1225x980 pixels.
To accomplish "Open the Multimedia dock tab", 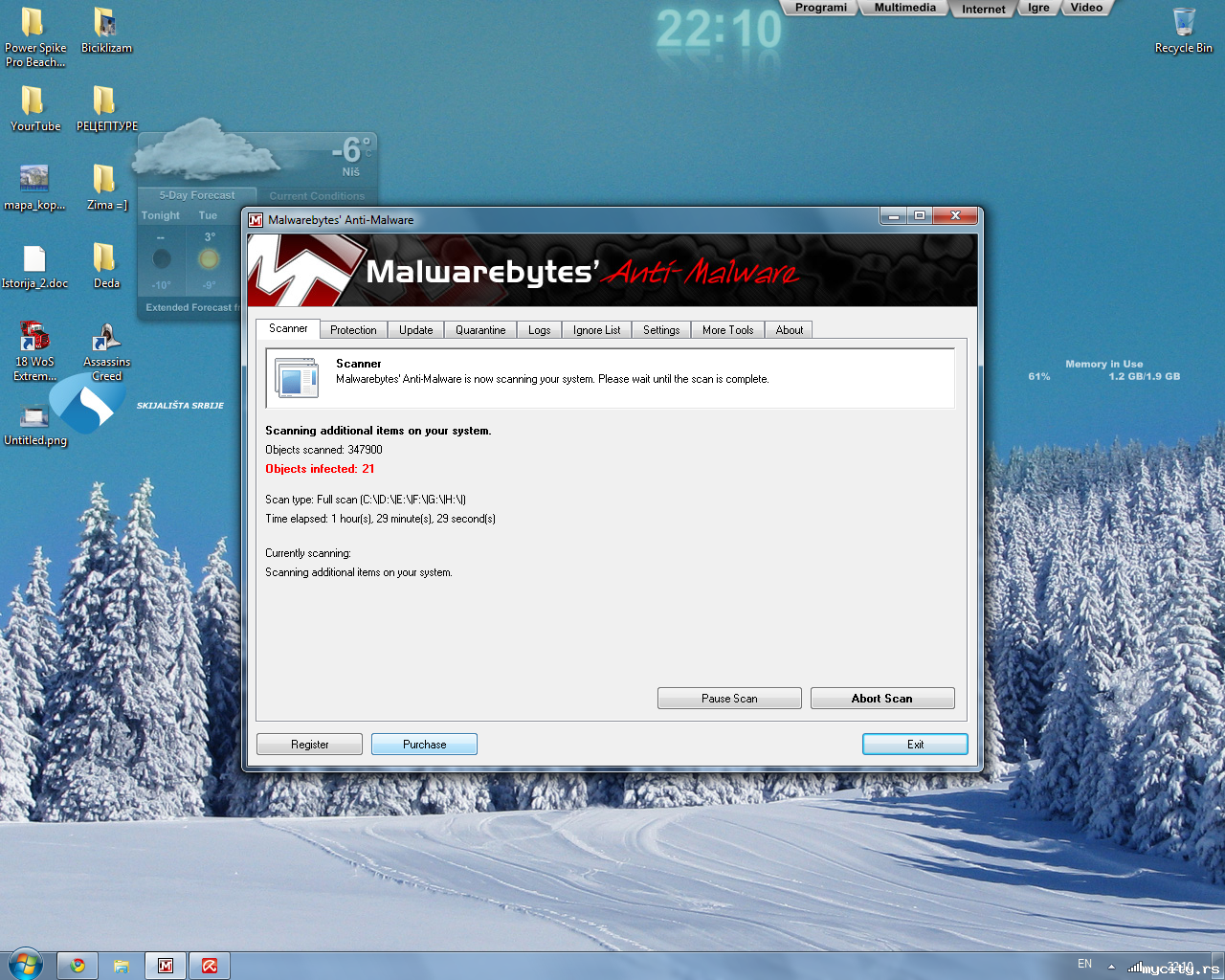I will pyautogui.click(x=905, y=8).
